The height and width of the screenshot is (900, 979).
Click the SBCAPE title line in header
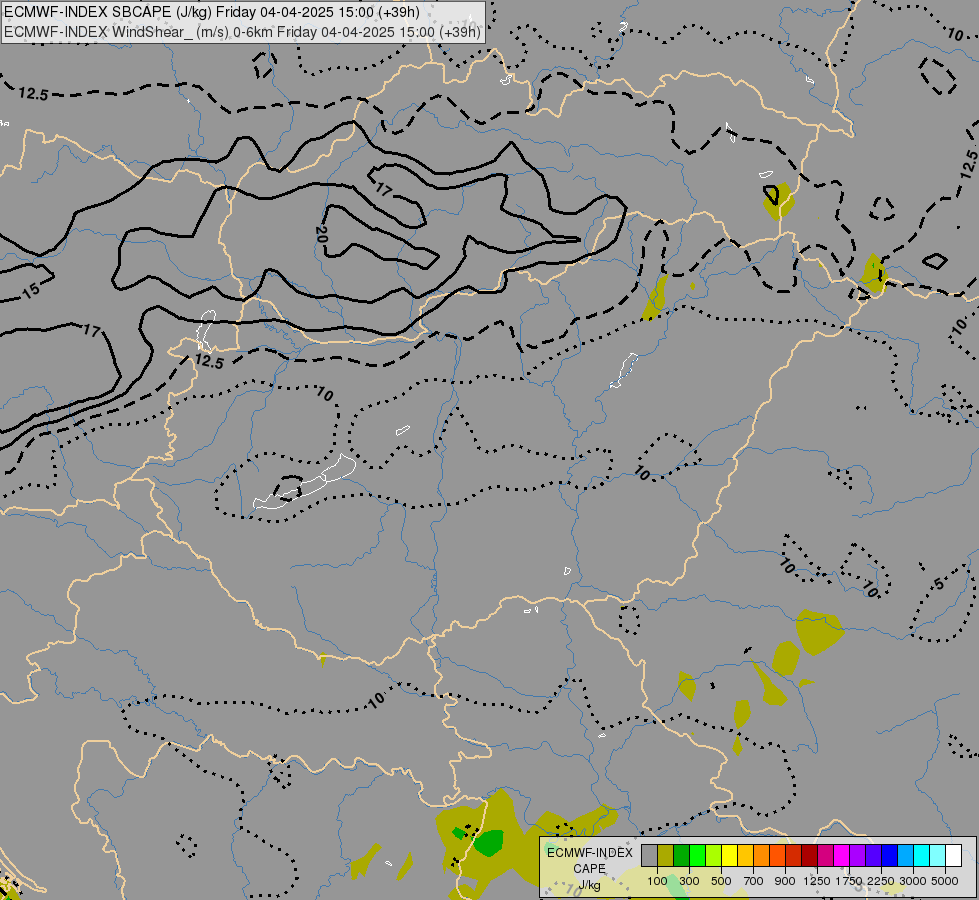[x=212, y=12]
